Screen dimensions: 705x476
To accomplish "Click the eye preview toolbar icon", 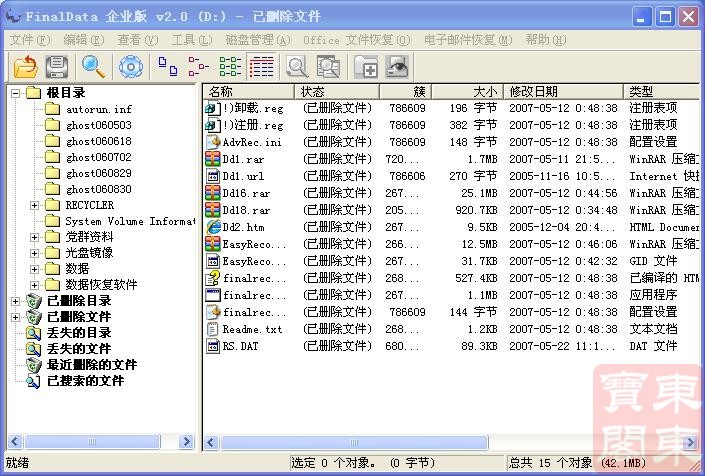I will pyautogui.click(x=399, y=67).
